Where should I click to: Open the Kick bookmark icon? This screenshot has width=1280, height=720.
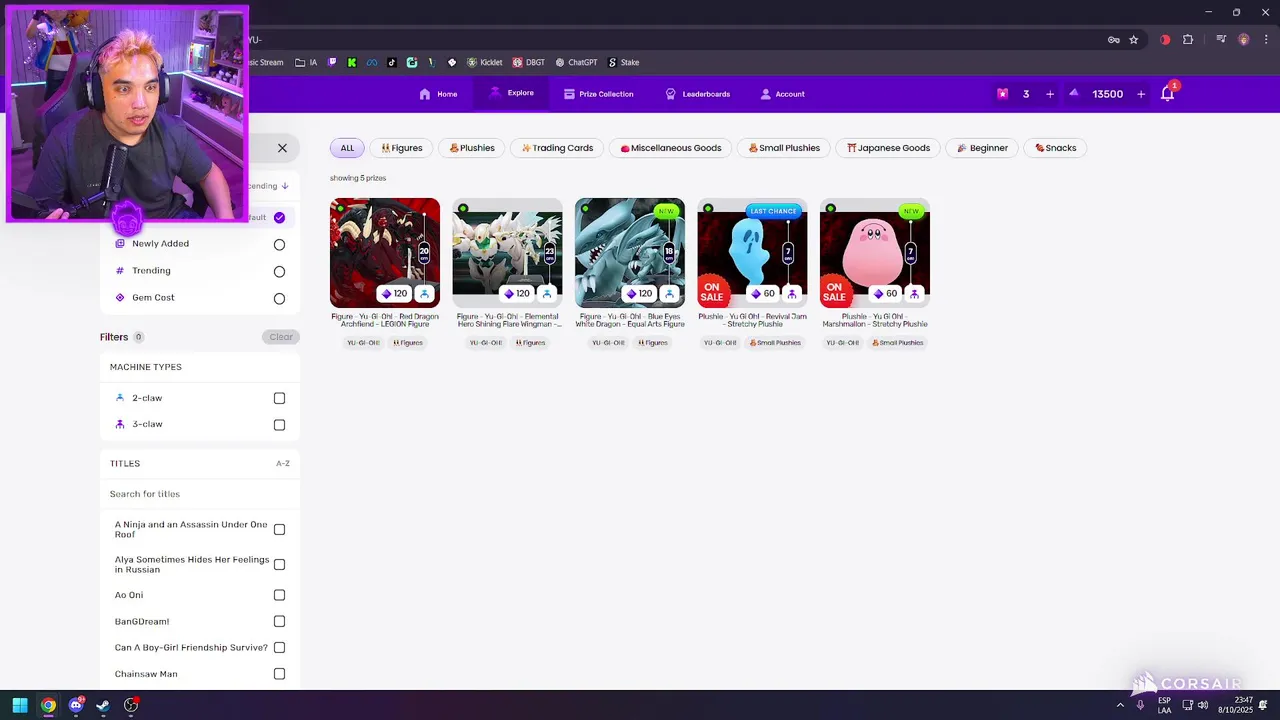tap(352, 62)
